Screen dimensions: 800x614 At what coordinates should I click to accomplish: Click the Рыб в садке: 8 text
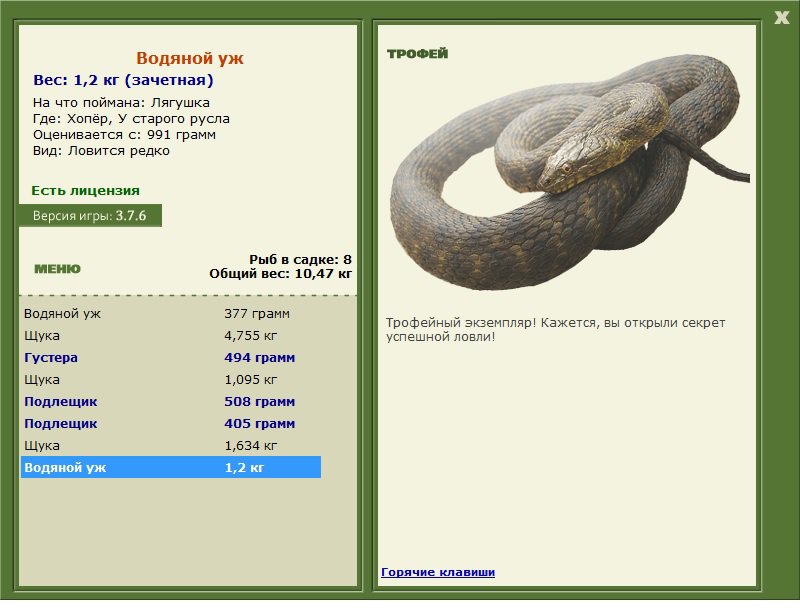(301, 259)
